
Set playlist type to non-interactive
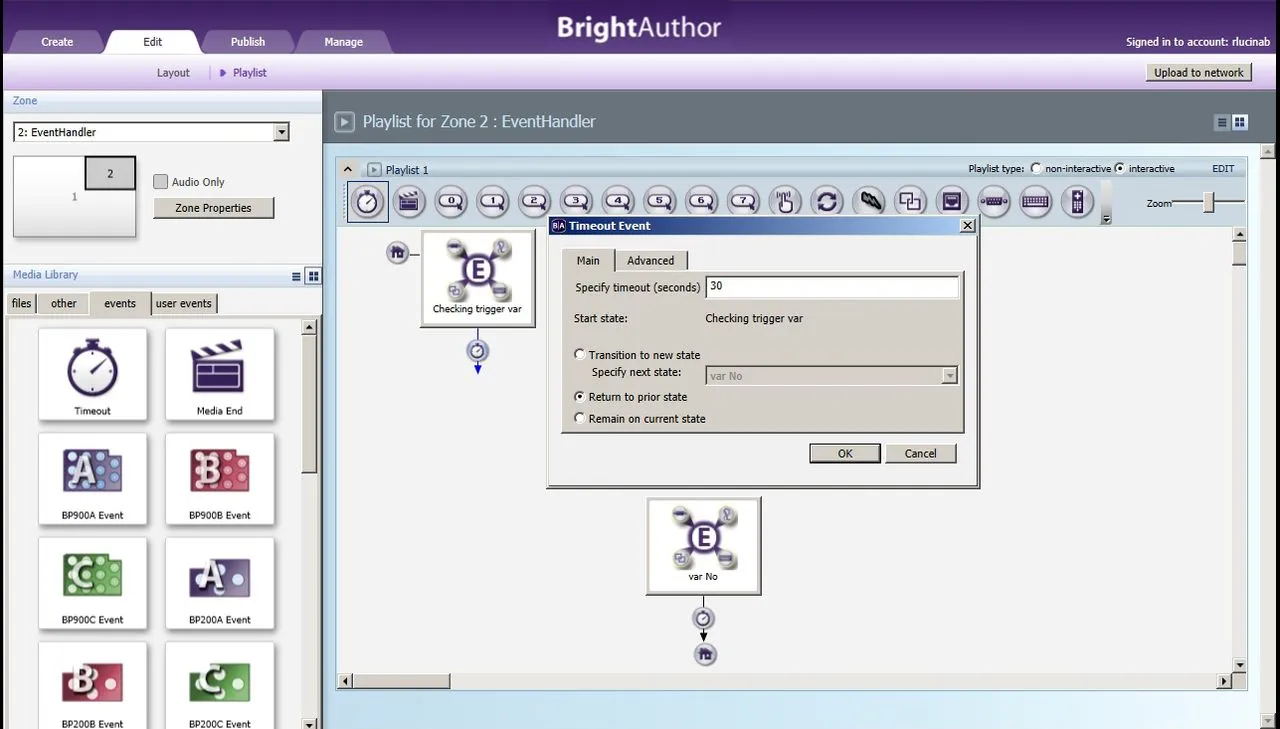click(1035, 169)
